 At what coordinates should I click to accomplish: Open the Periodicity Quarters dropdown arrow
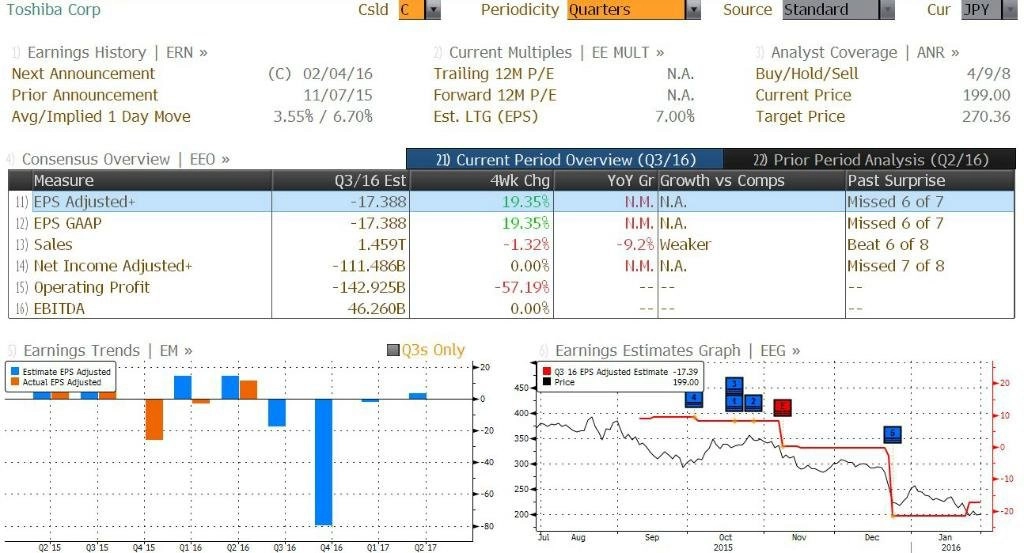[x=693, y=10]
